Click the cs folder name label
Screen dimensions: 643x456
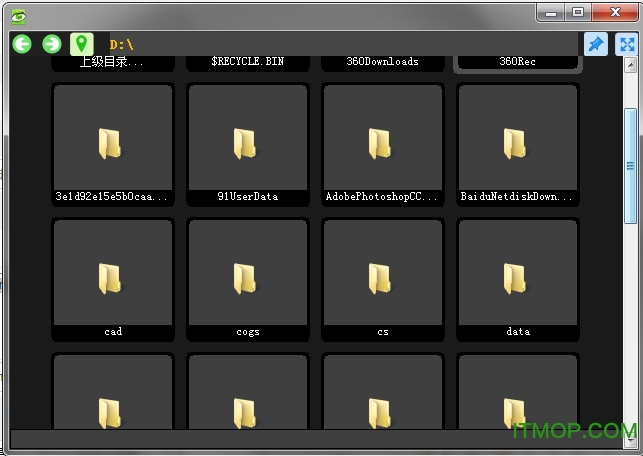[383, 332]
